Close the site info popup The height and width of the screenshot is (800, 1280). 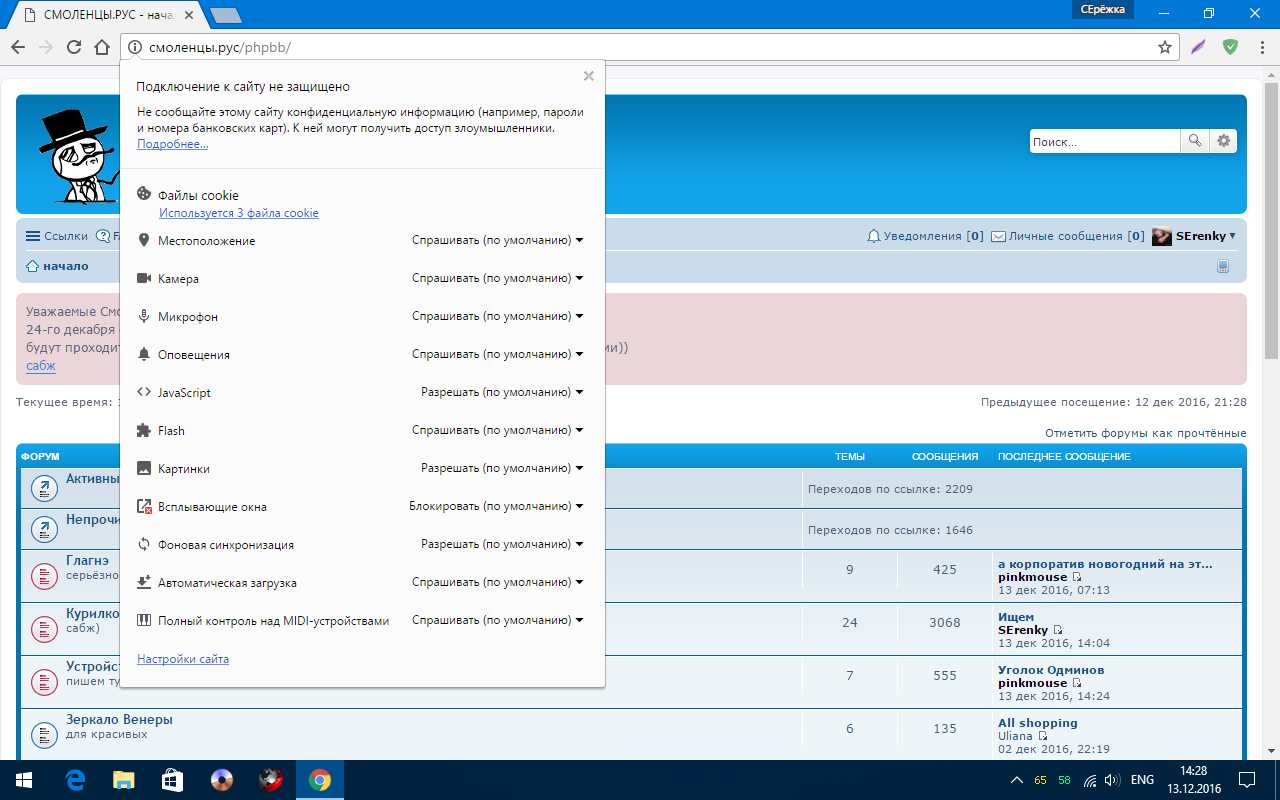(588, 76)
